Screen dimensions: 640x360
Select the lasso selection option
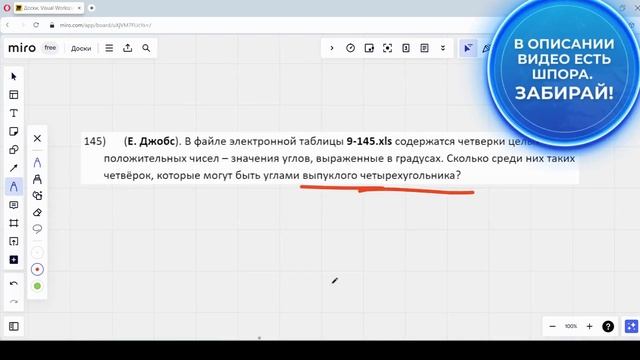pos(37,229)
